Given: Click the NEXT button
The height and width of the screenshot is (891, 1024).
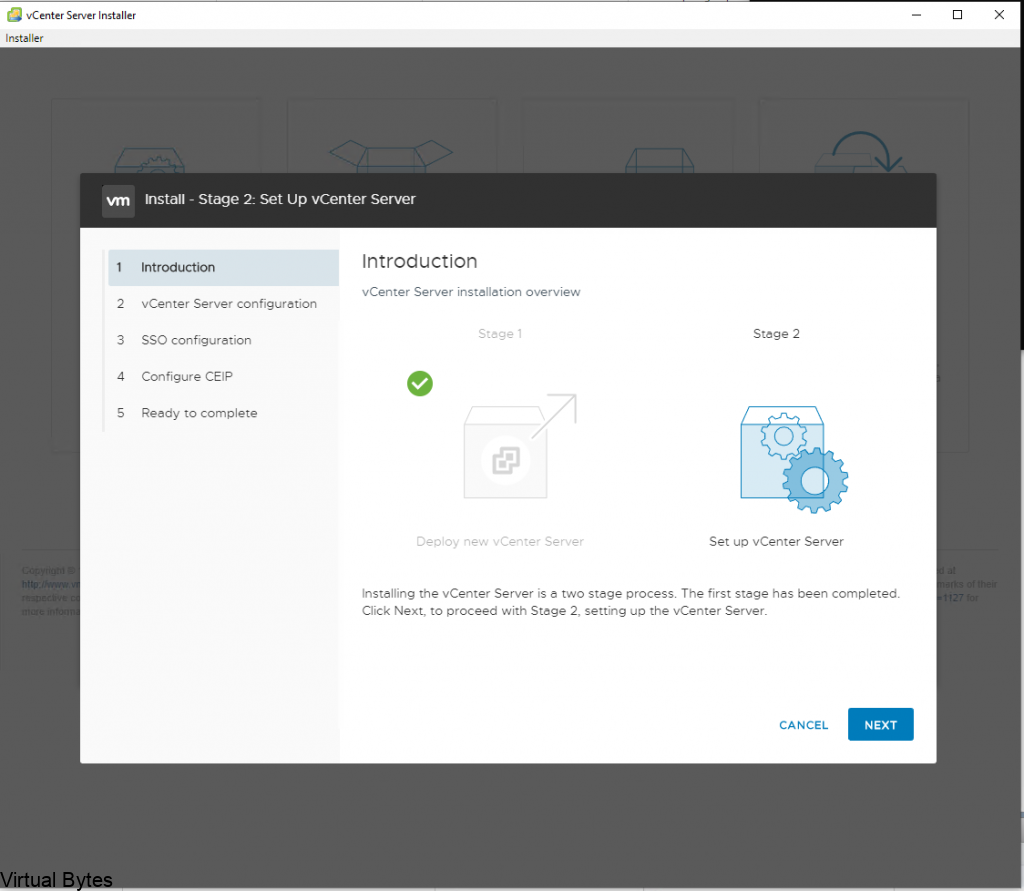Looking at the screenshot, I should click(x=880, y=724).
